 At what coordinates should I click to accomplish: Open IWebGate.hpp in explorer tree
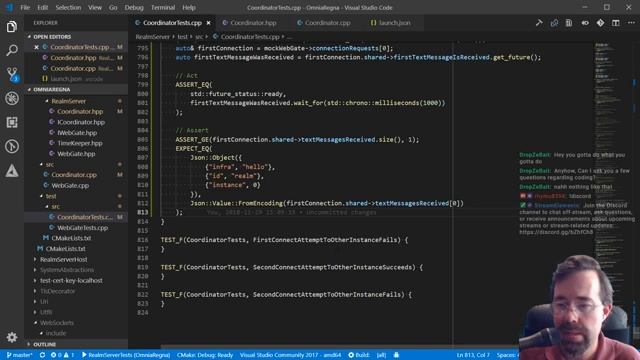pyautogui.click(x=77, y=133)
